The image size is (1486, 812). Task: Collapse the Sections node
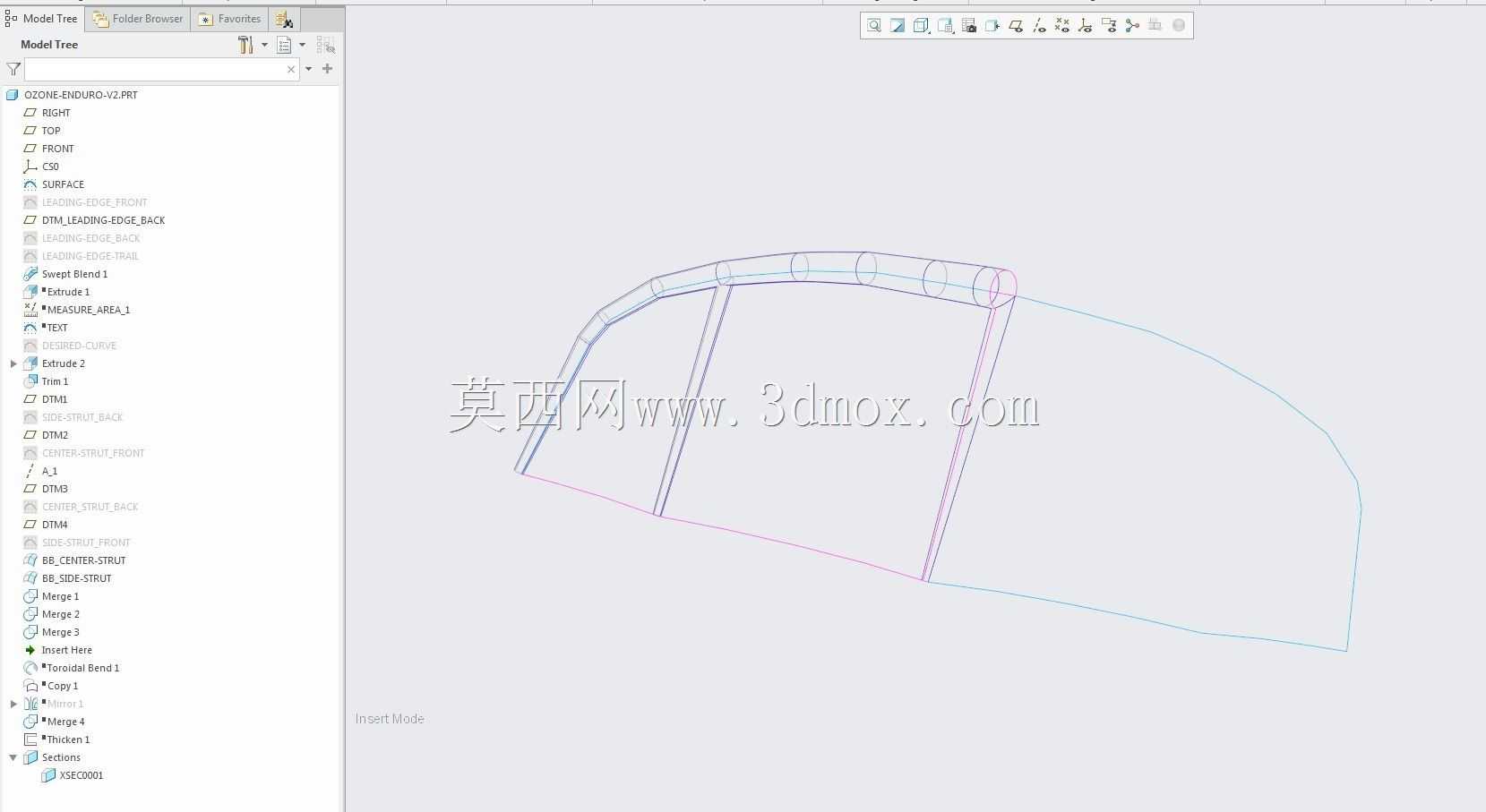tap(13, 757)
